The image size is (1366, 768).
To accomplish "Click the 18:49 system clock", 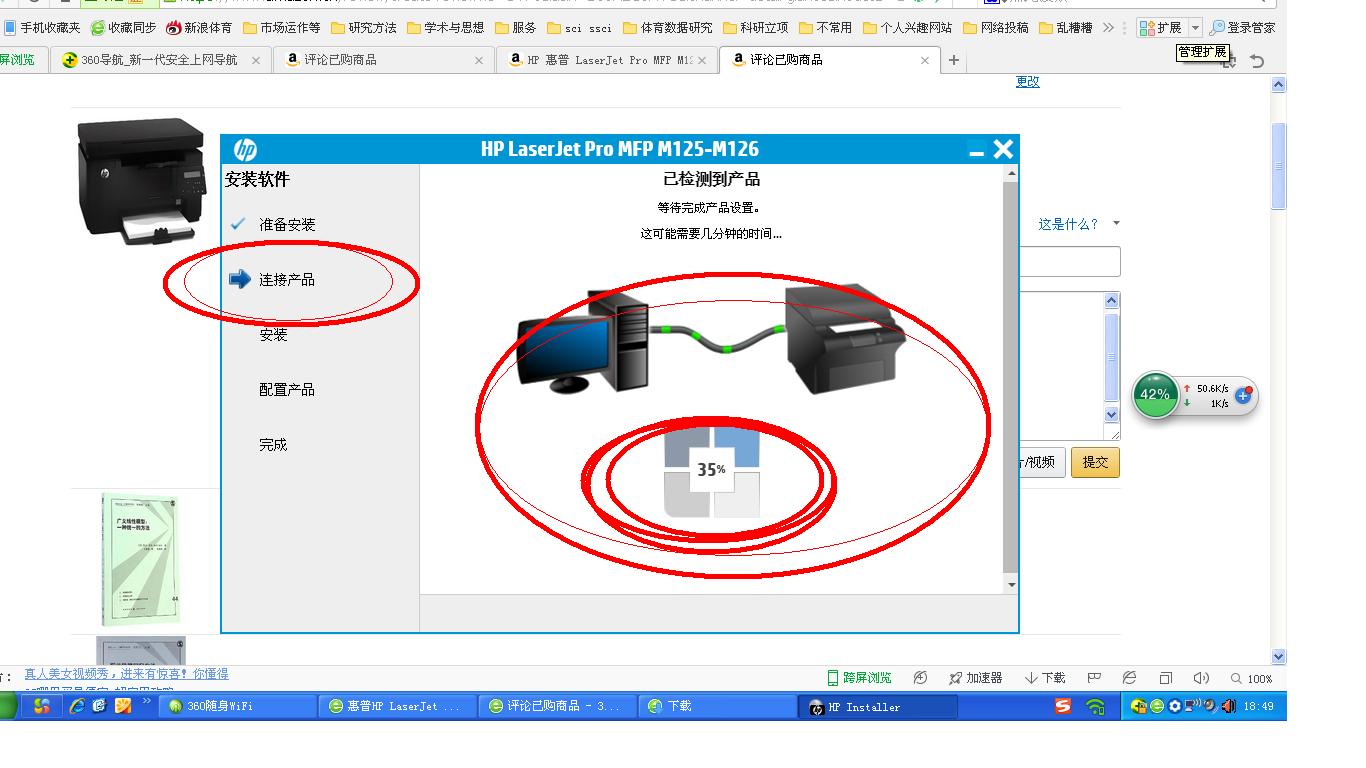I will point(1258,706).
